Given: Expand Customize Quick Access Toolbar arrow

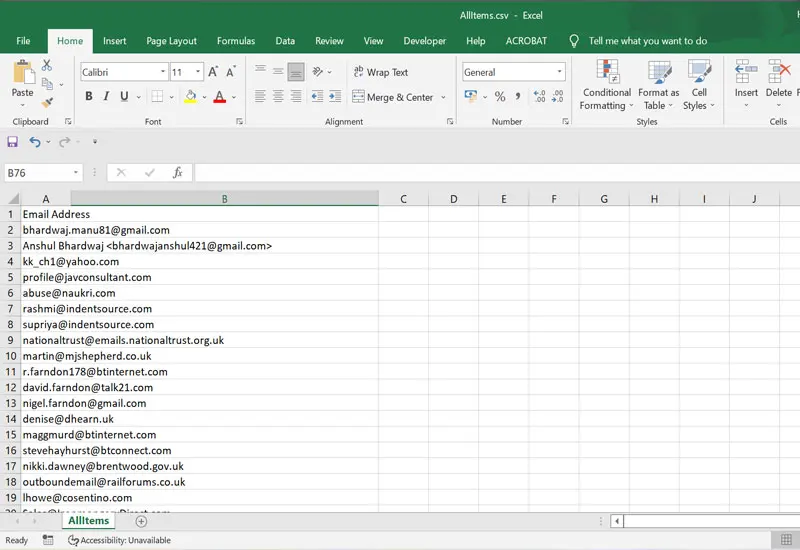Looking at the screenshot, I should (95, 141).
